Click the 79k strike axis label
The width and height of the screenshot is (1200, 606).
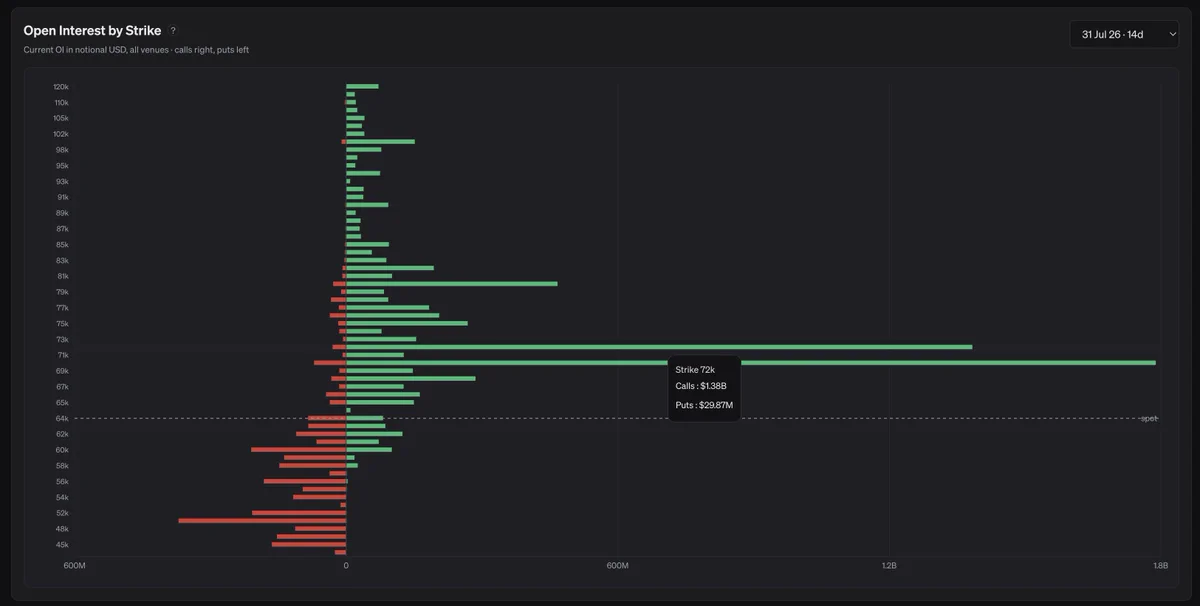click(x=62, y=292)
